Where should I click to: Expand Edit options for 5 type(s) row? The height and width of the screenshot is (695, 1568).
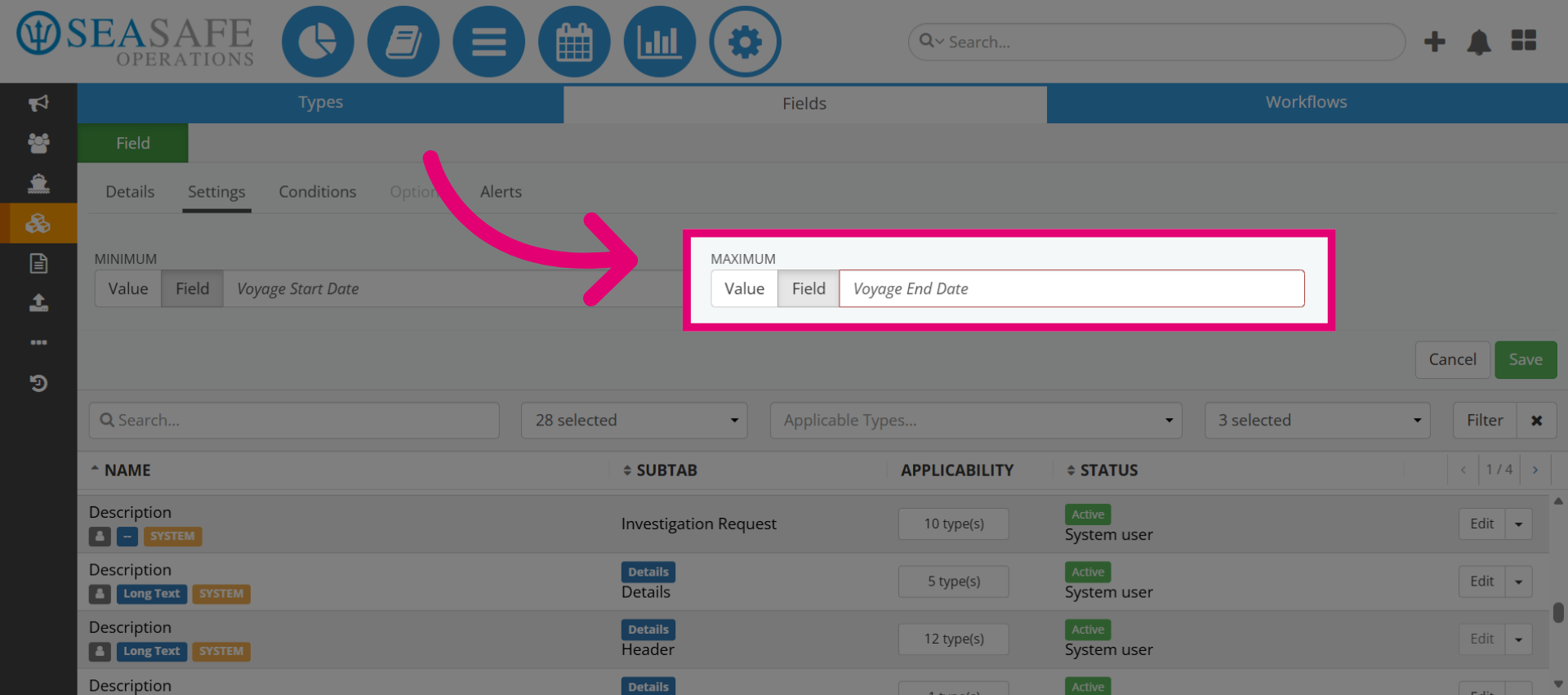(1519, 581)
